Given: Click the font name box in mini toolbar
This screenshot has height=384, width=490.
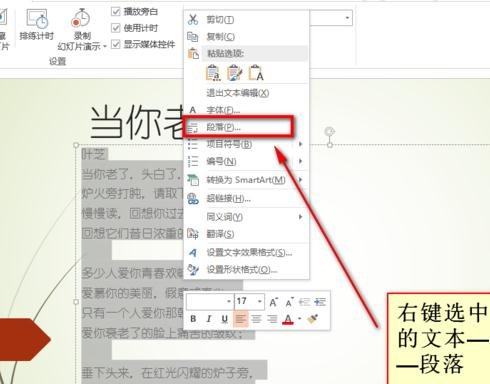Looking at the screenshot, I should click(210, 302).
